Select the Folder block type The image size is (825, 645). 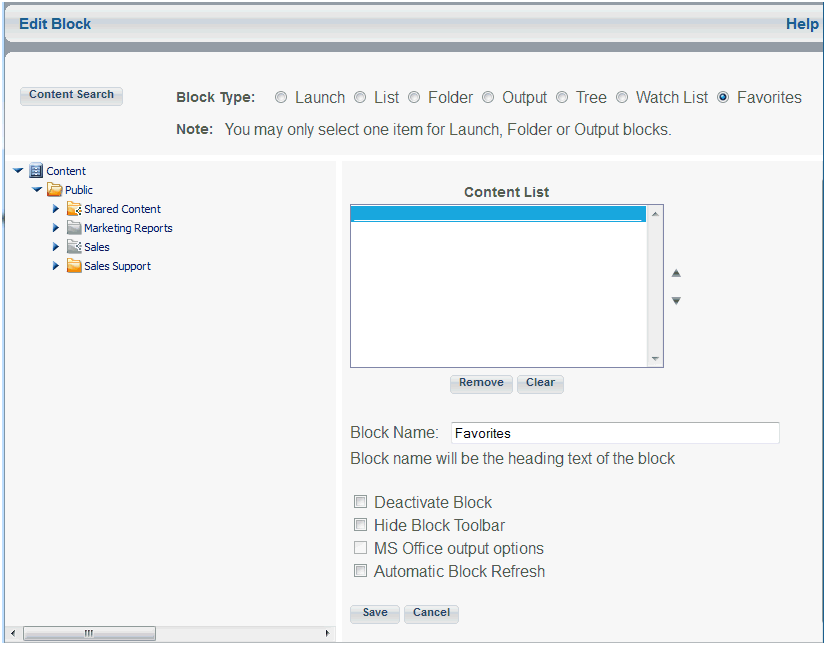click(x=414, y=97)
